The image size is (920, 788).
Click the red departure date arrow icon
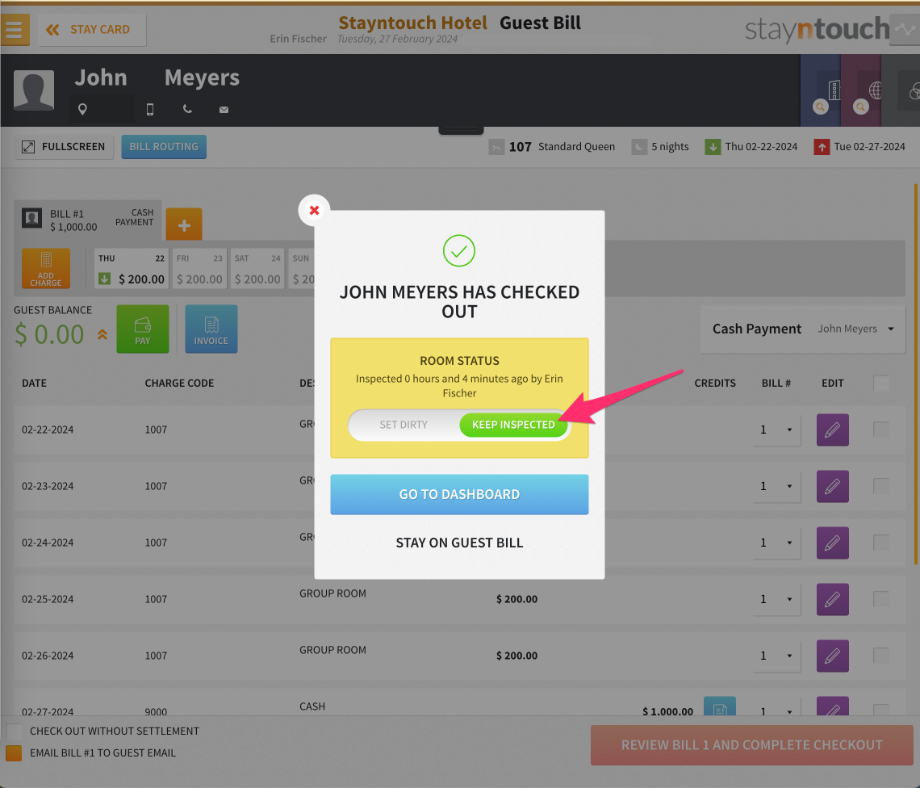click(x=821, y=147)
